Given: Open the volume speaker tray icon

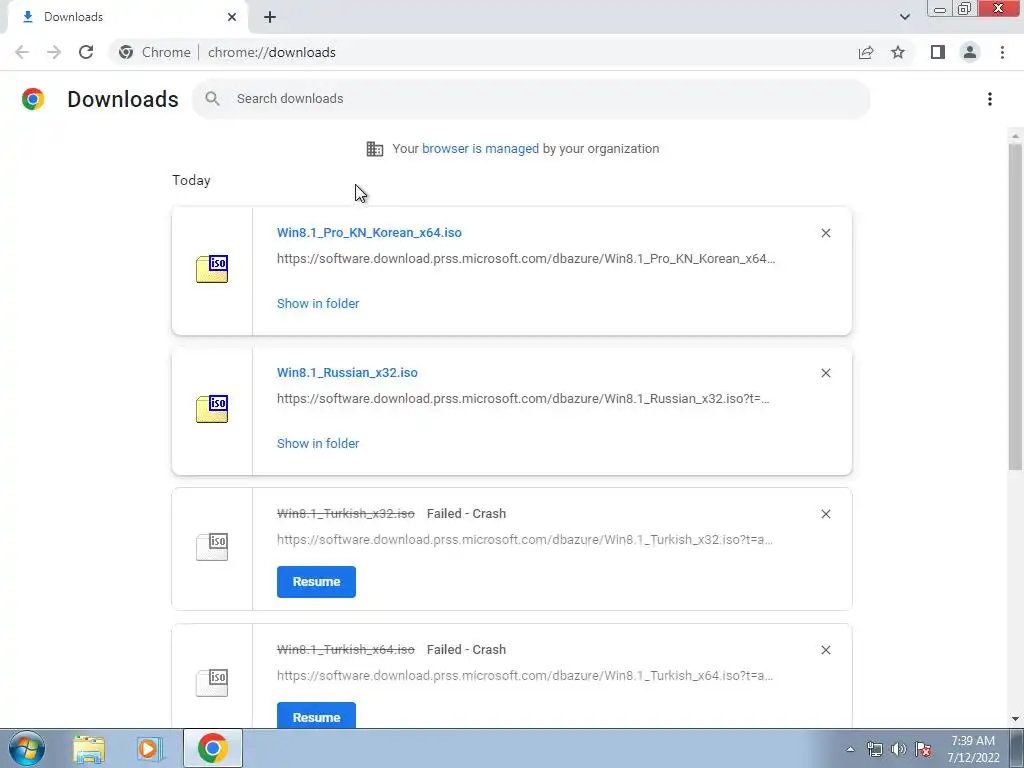Looking at the screenshot, I should (x=899, y=749).
